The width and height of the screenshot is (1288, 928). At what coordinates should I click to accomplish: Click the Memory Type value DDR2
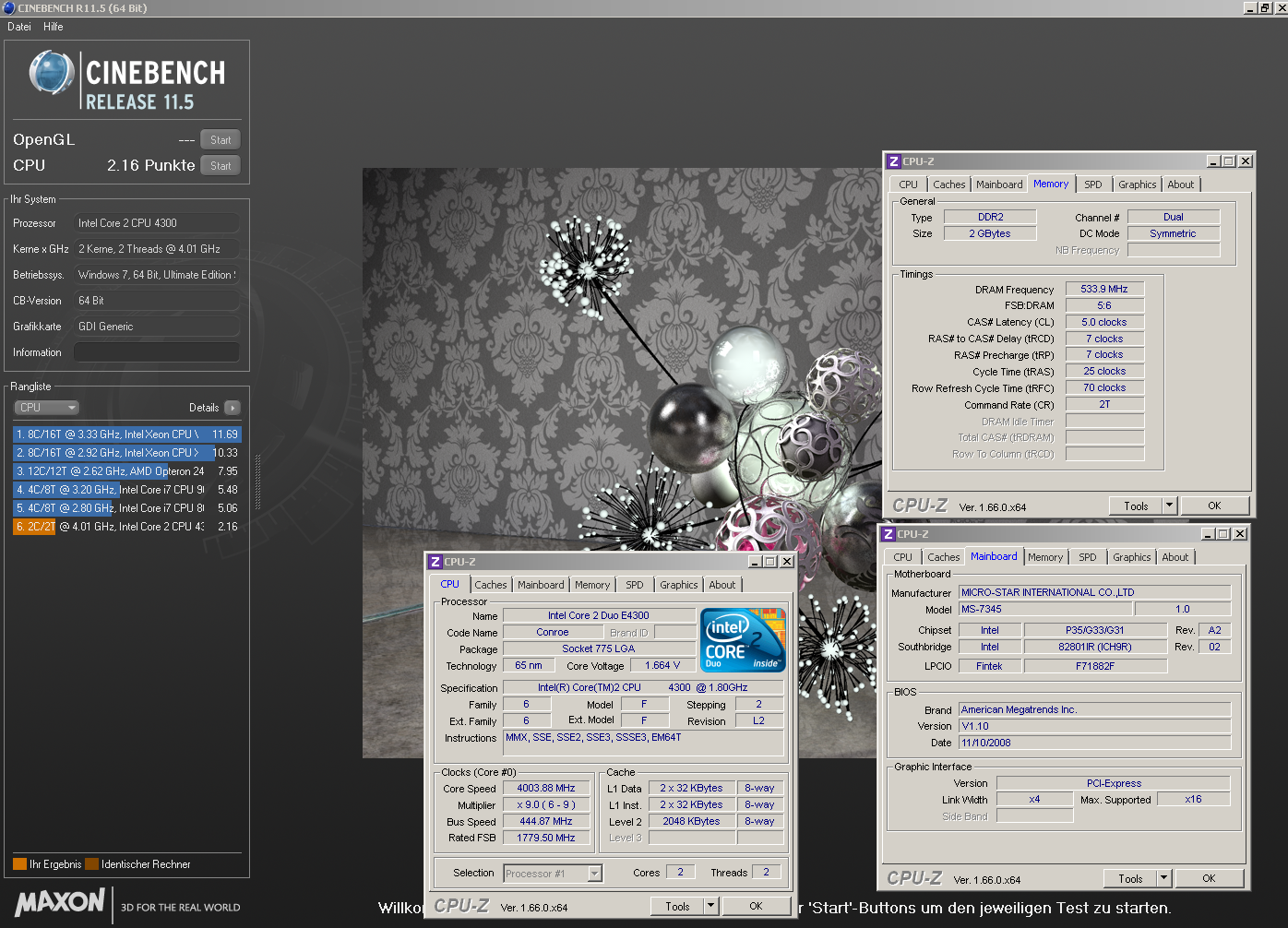(x=990, y=217)
